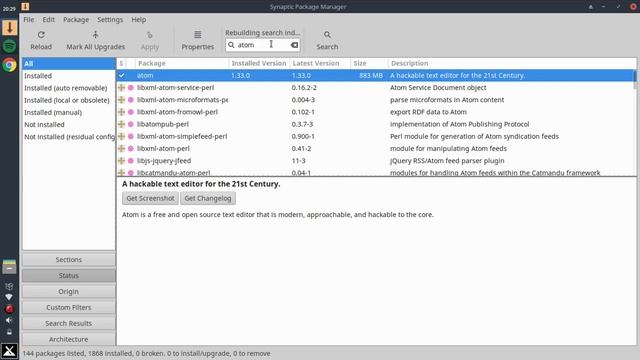Click the Synaptic title bar app icon
This screenshot has width=640, height=360.
tap(25, 6)
